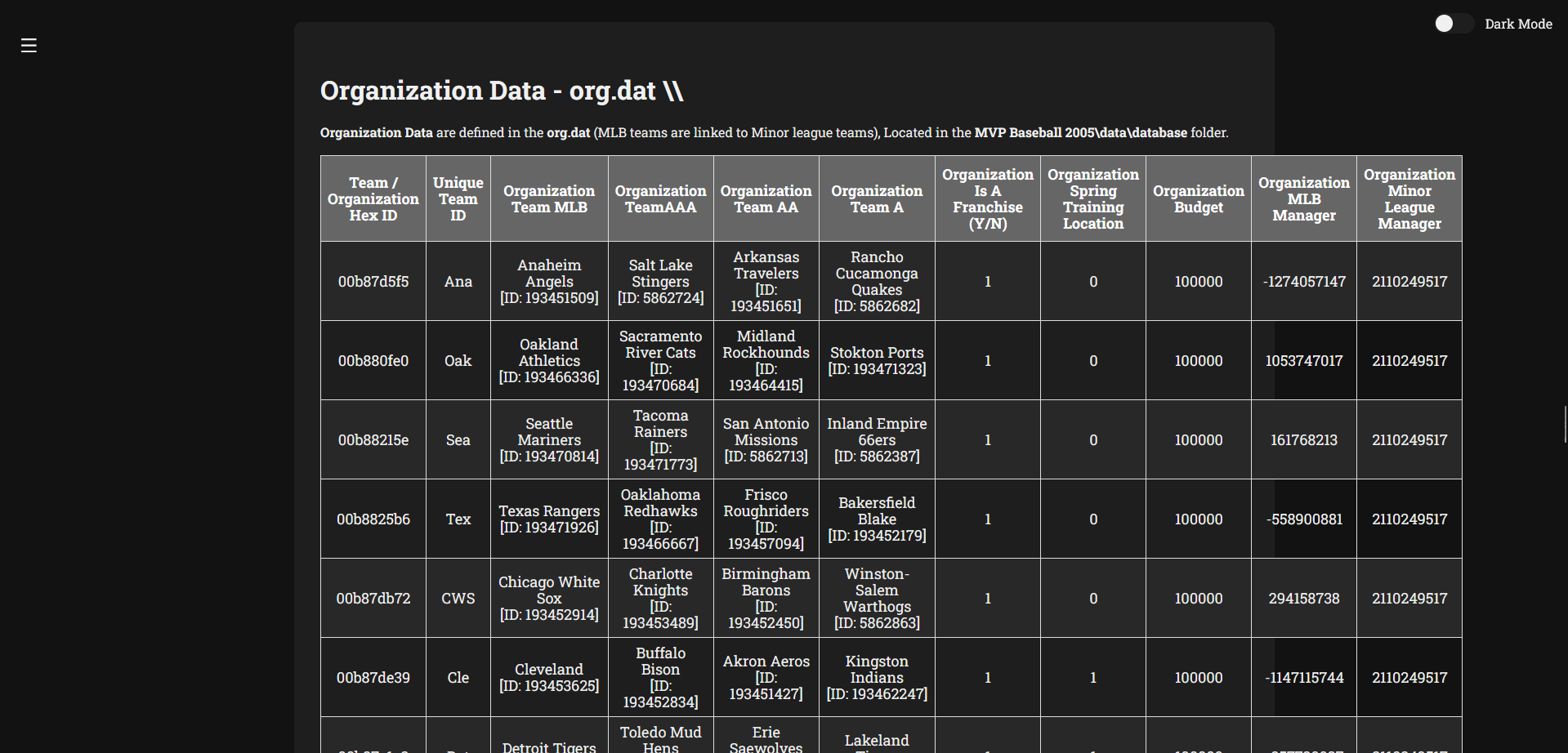
Task: Click the hex ID cell 00b87d5f5
Action: coord(373,282)
